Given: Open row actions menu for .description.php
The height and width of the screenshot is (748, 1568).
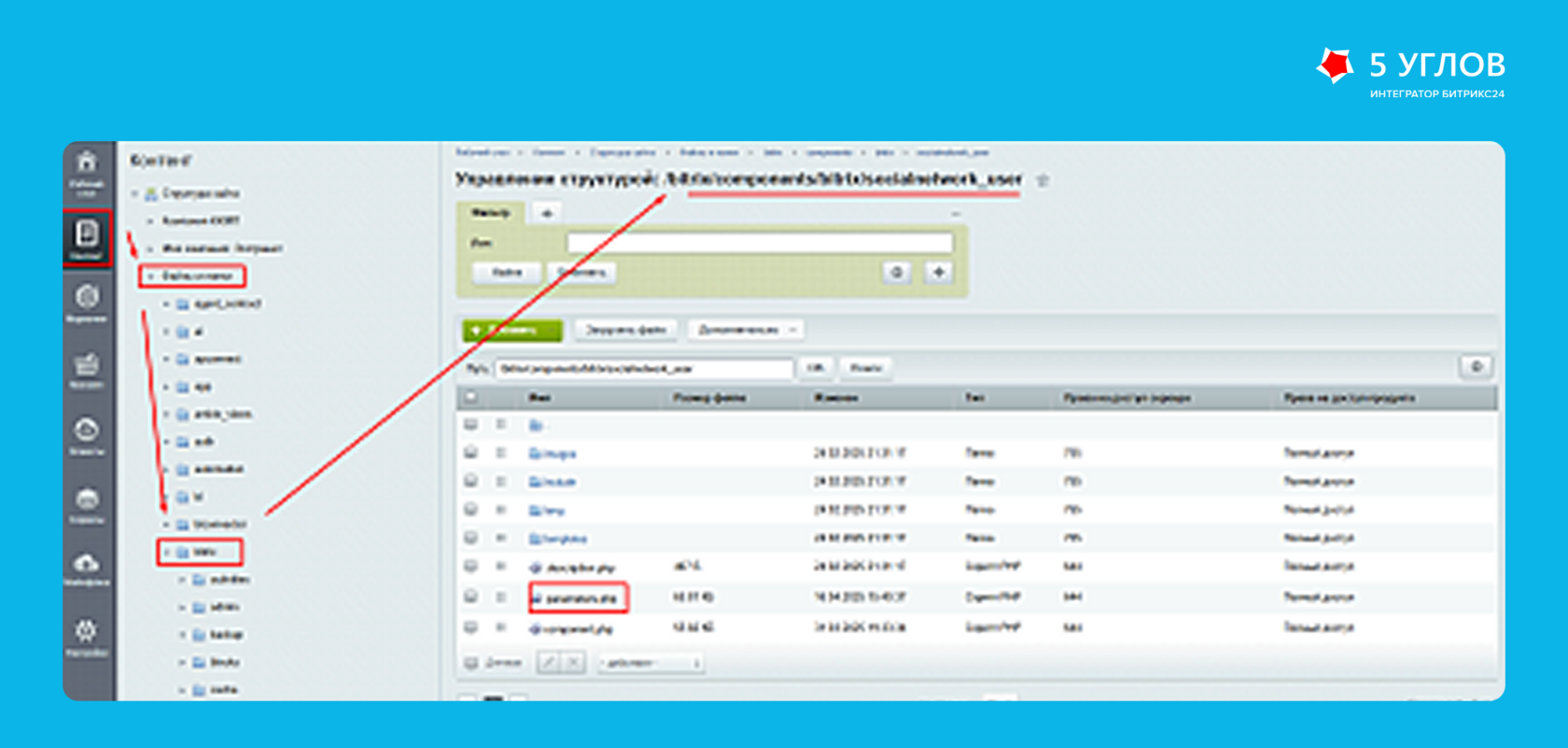Looking at the screenshot, I should pos(501,566).
